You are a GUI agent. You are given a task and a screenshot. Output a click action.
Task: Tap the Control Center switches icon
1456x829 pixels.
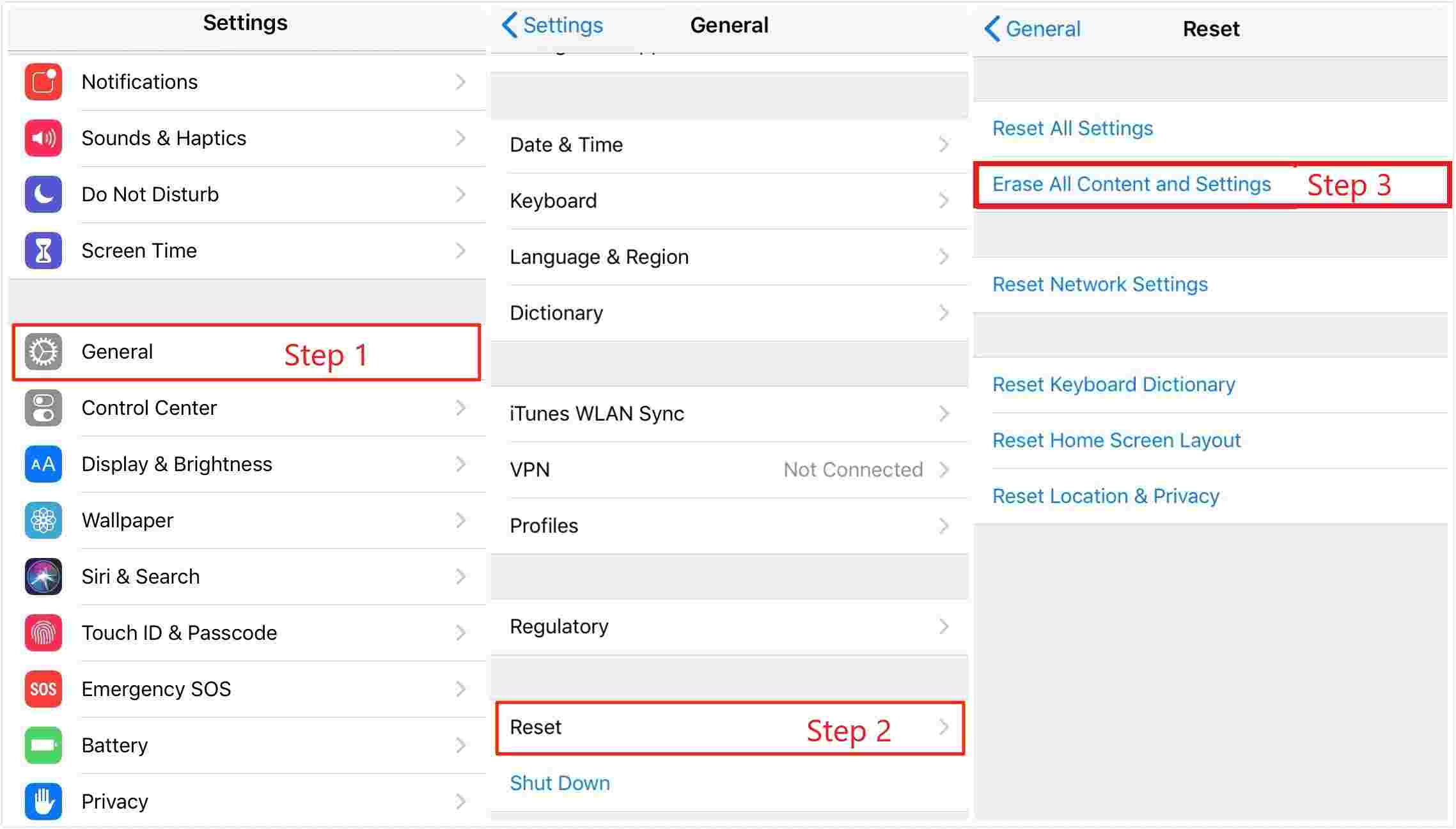pyautogui.click(x=43, y=408)
